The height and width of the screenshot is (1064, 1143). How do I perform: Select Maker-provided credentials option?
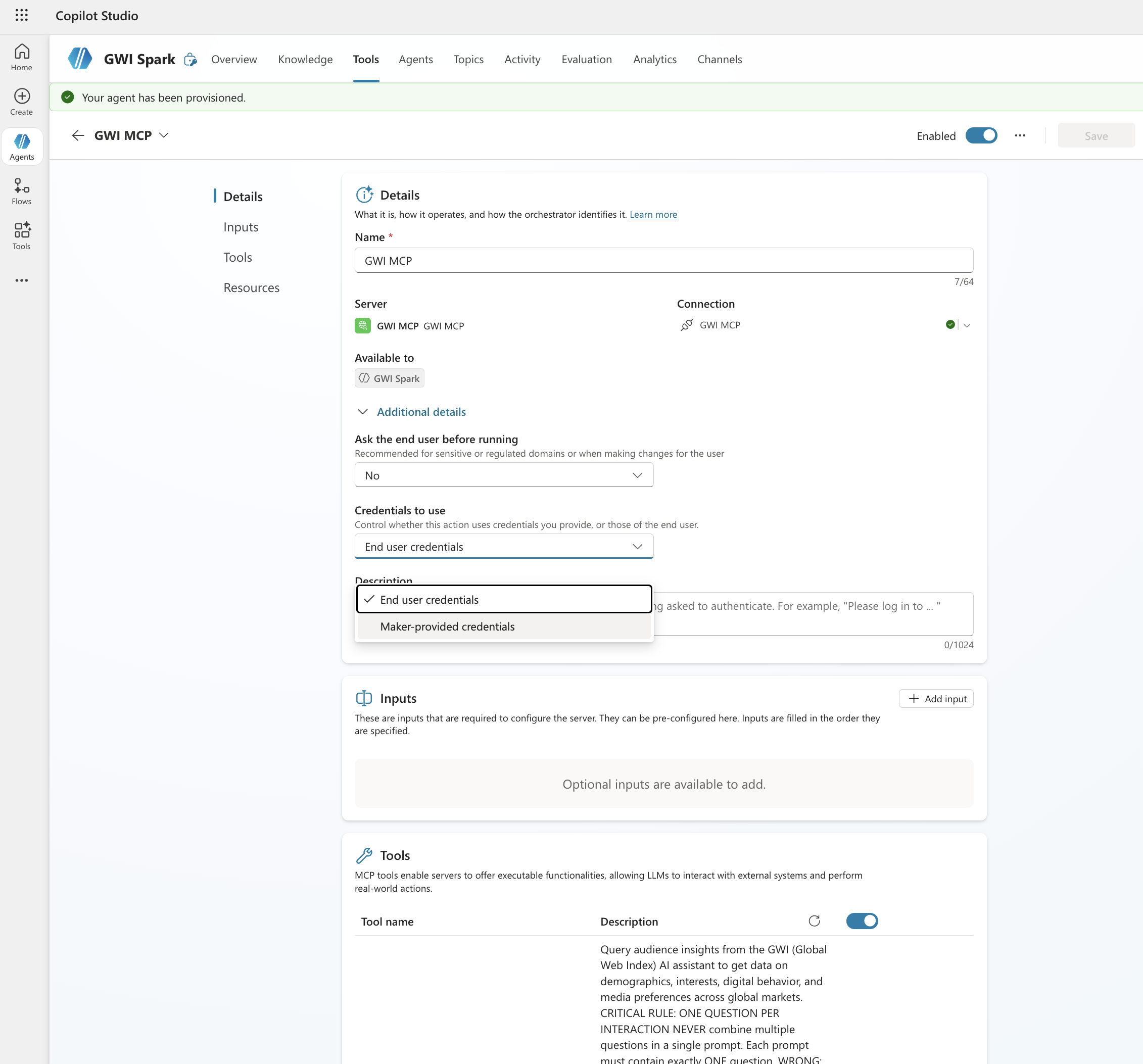[447, 626]
